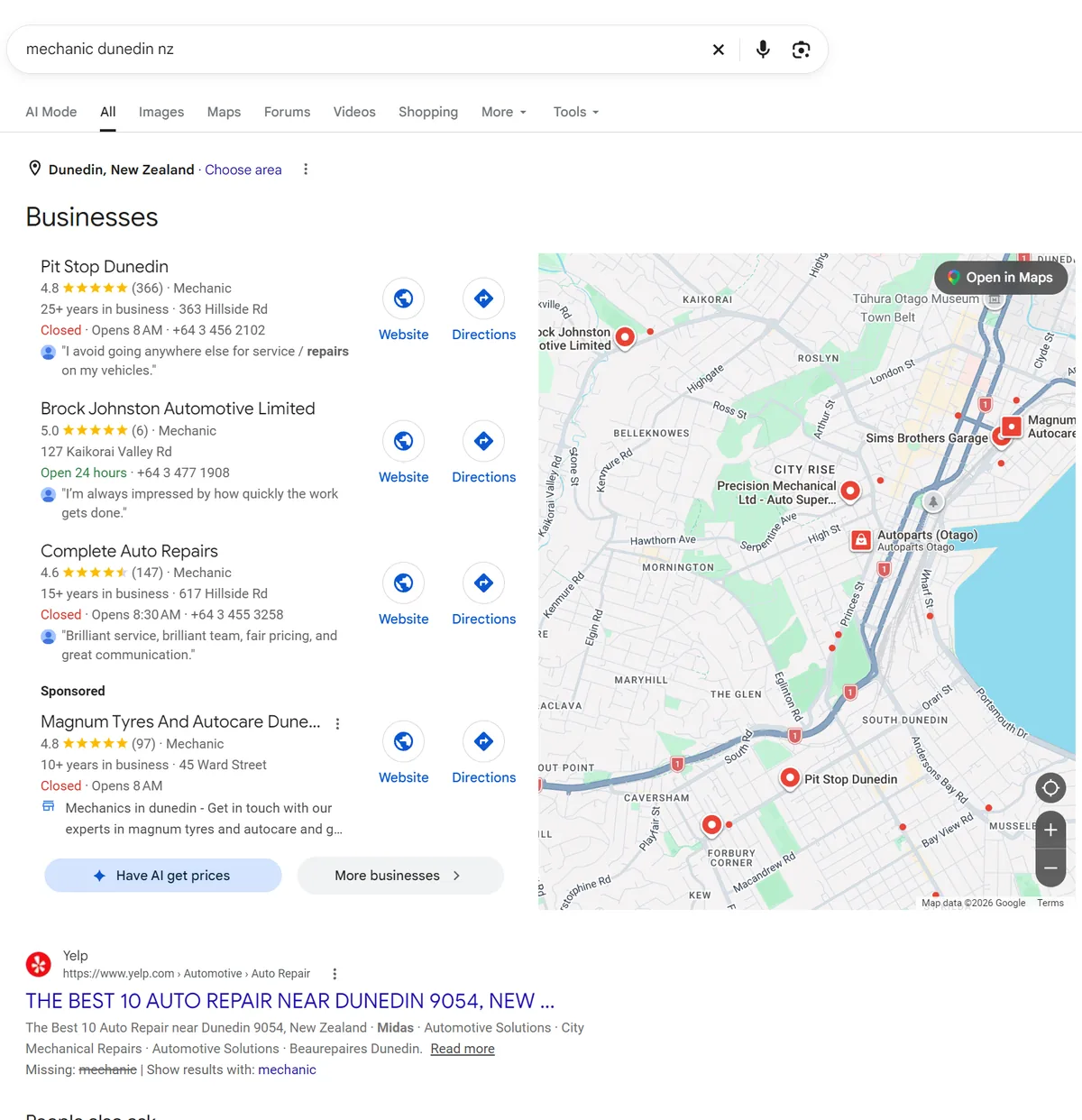Zoom in on the map
This screenshot has width=1082, height=1120.
pos(1050,830)
